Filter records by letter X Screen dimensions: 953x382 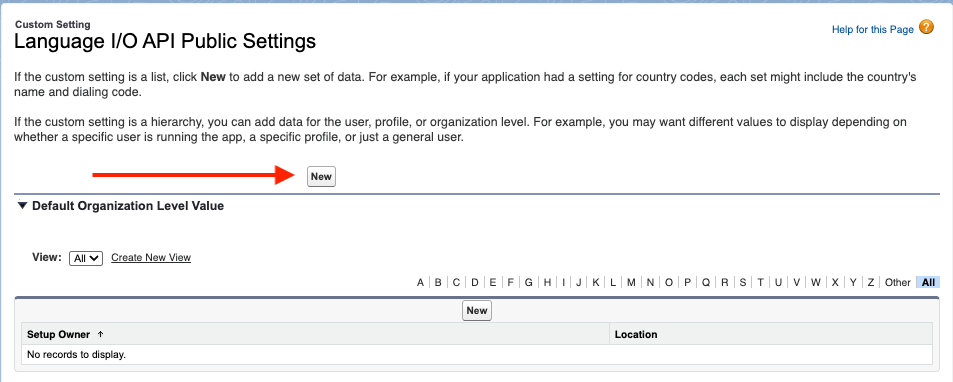835,282
